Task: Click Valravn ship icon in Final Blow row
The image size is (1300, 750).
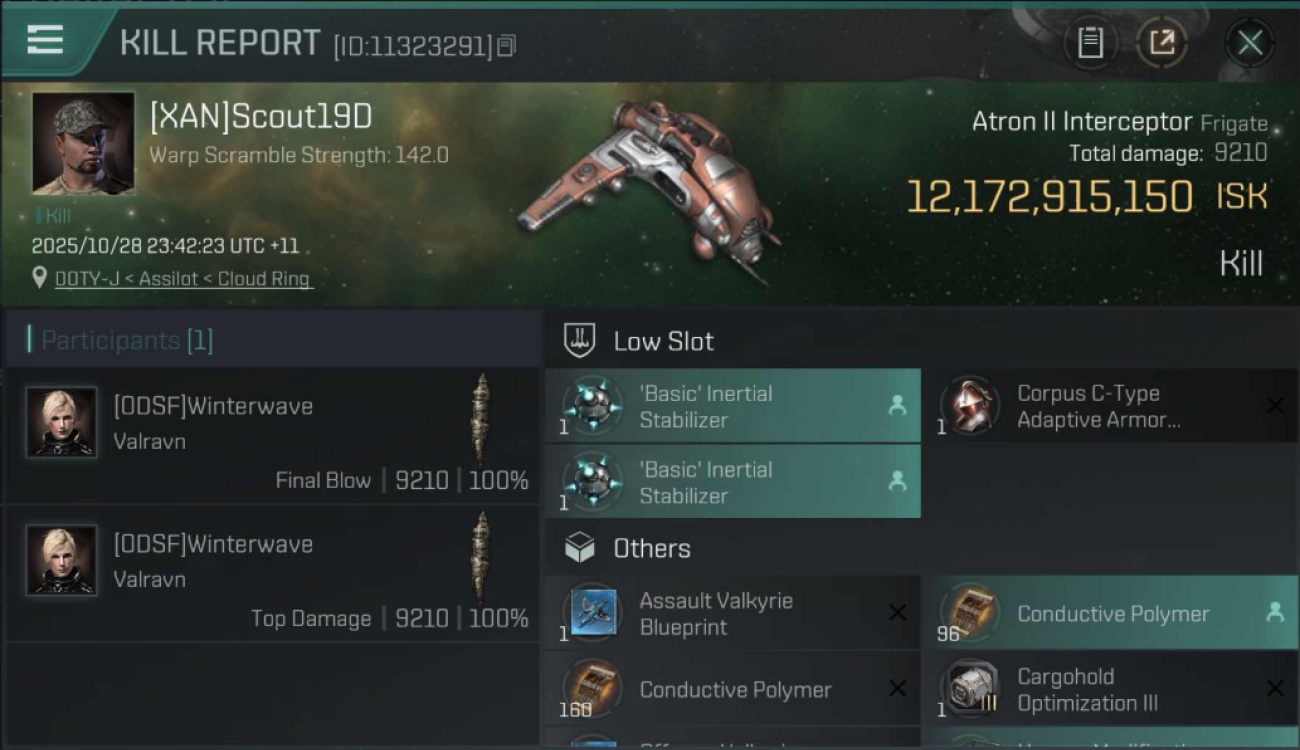Action: [x=481, y=421]
